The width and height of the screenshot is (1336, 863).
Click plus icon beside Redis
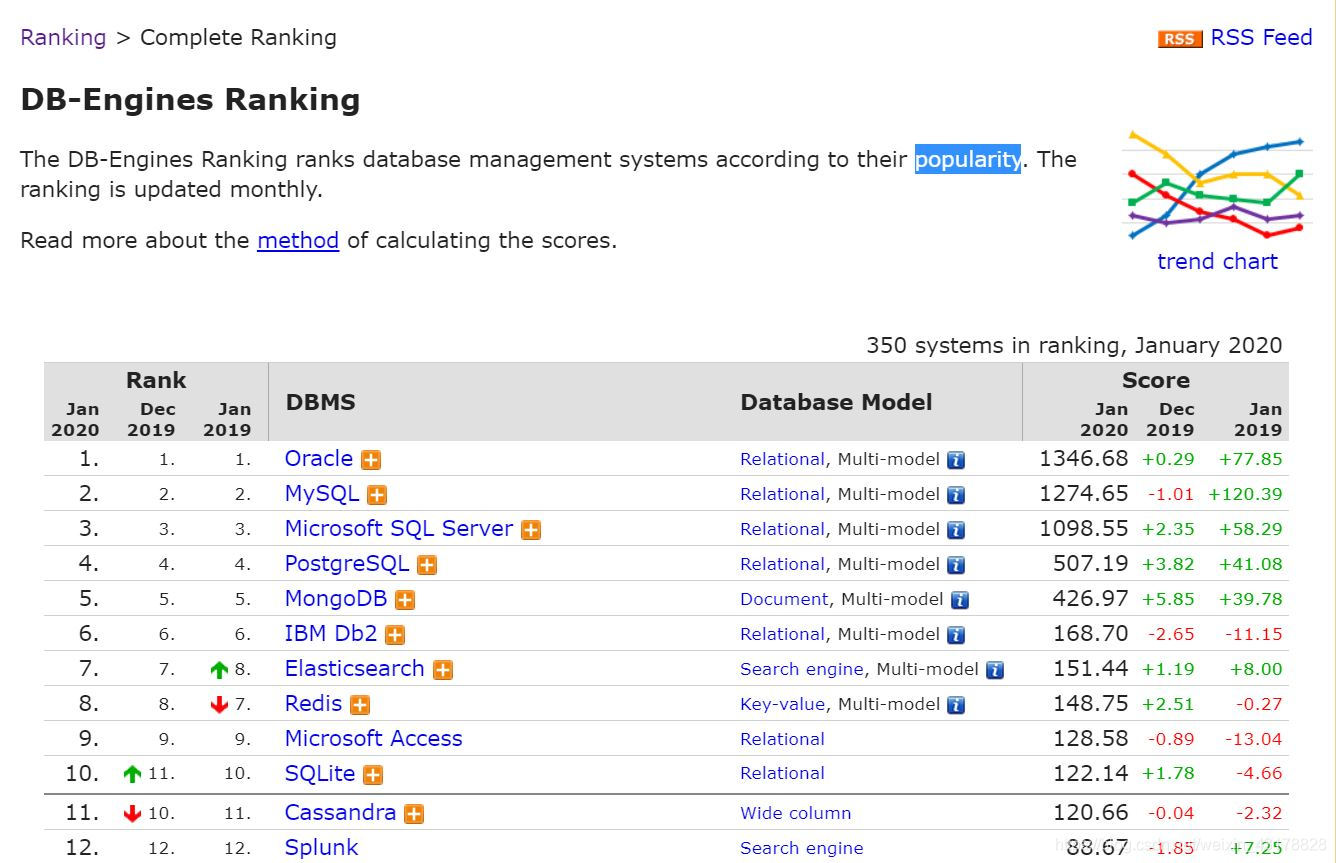click(x=360, y=705)
